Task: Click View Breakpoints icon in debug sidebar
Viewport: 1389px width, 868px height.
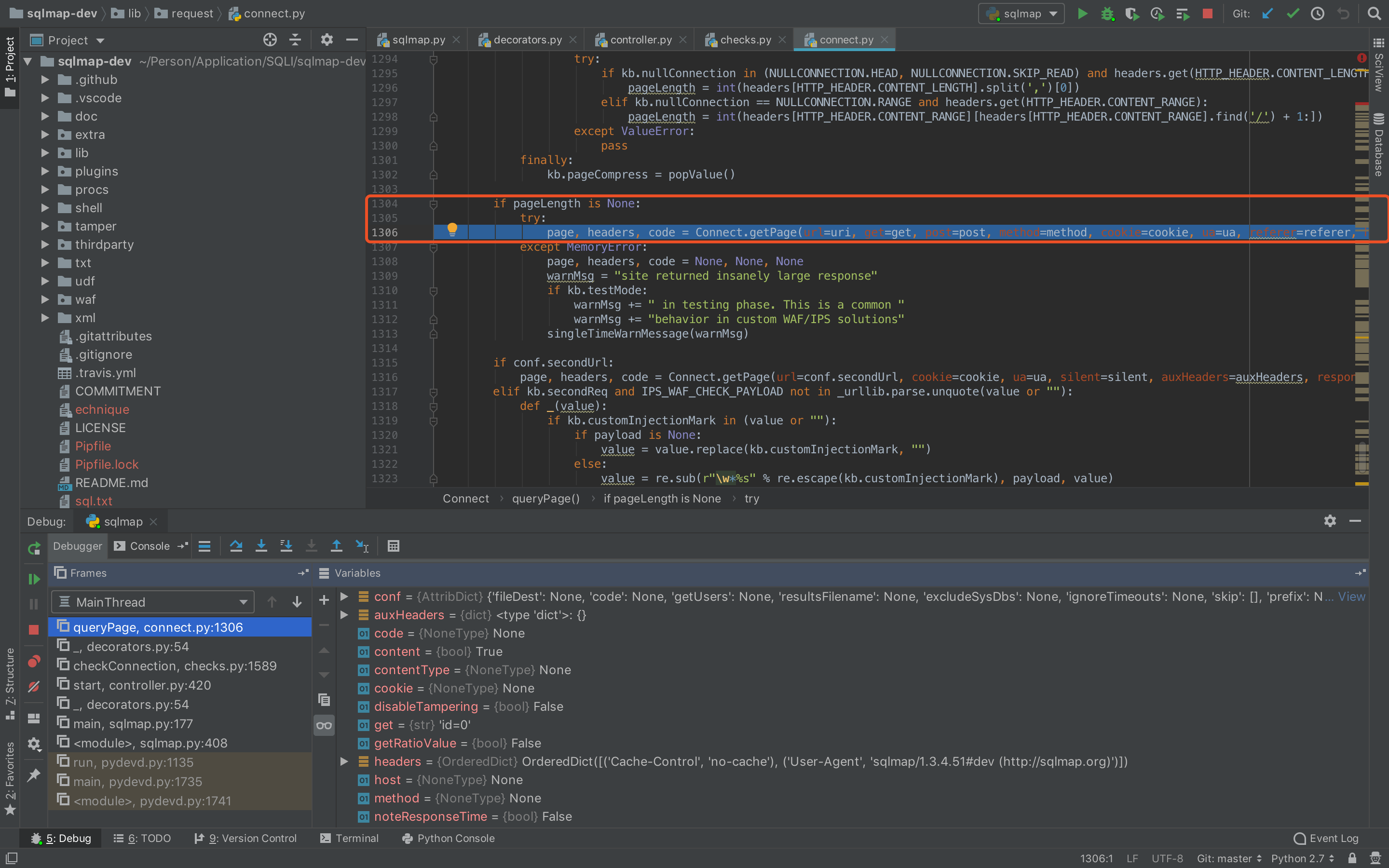Action: point(34,661)
